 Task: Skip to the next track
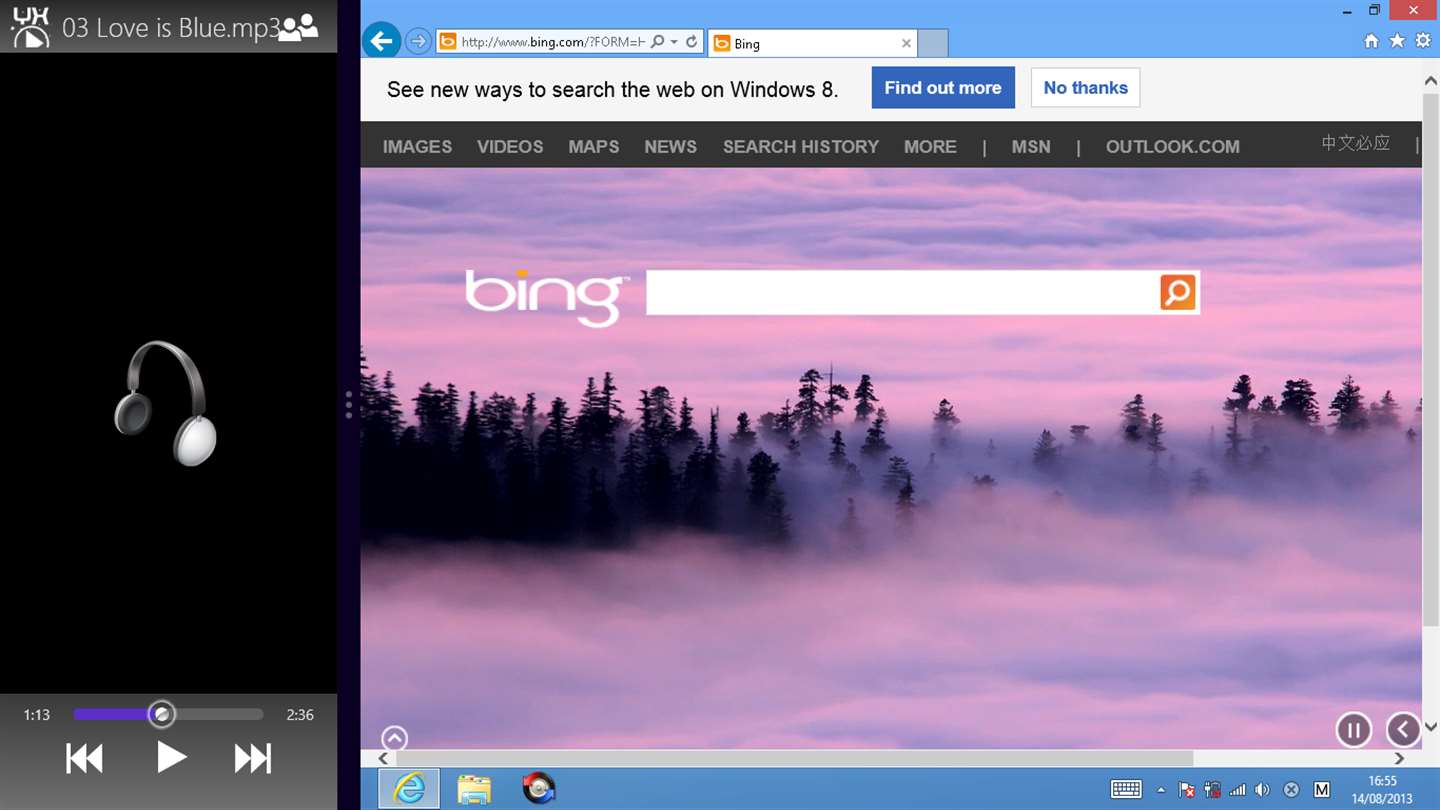pyautogui.click(x=253, y=759)
